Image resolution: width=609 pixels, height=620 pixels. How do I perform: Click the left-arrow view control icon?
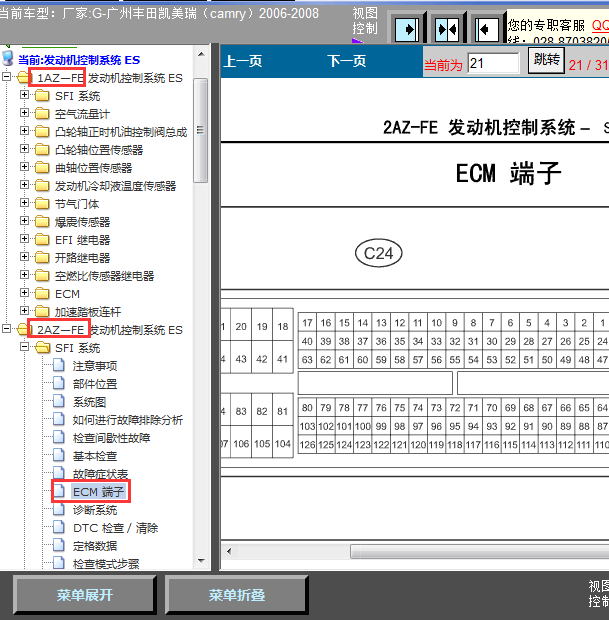coord(486,29)
